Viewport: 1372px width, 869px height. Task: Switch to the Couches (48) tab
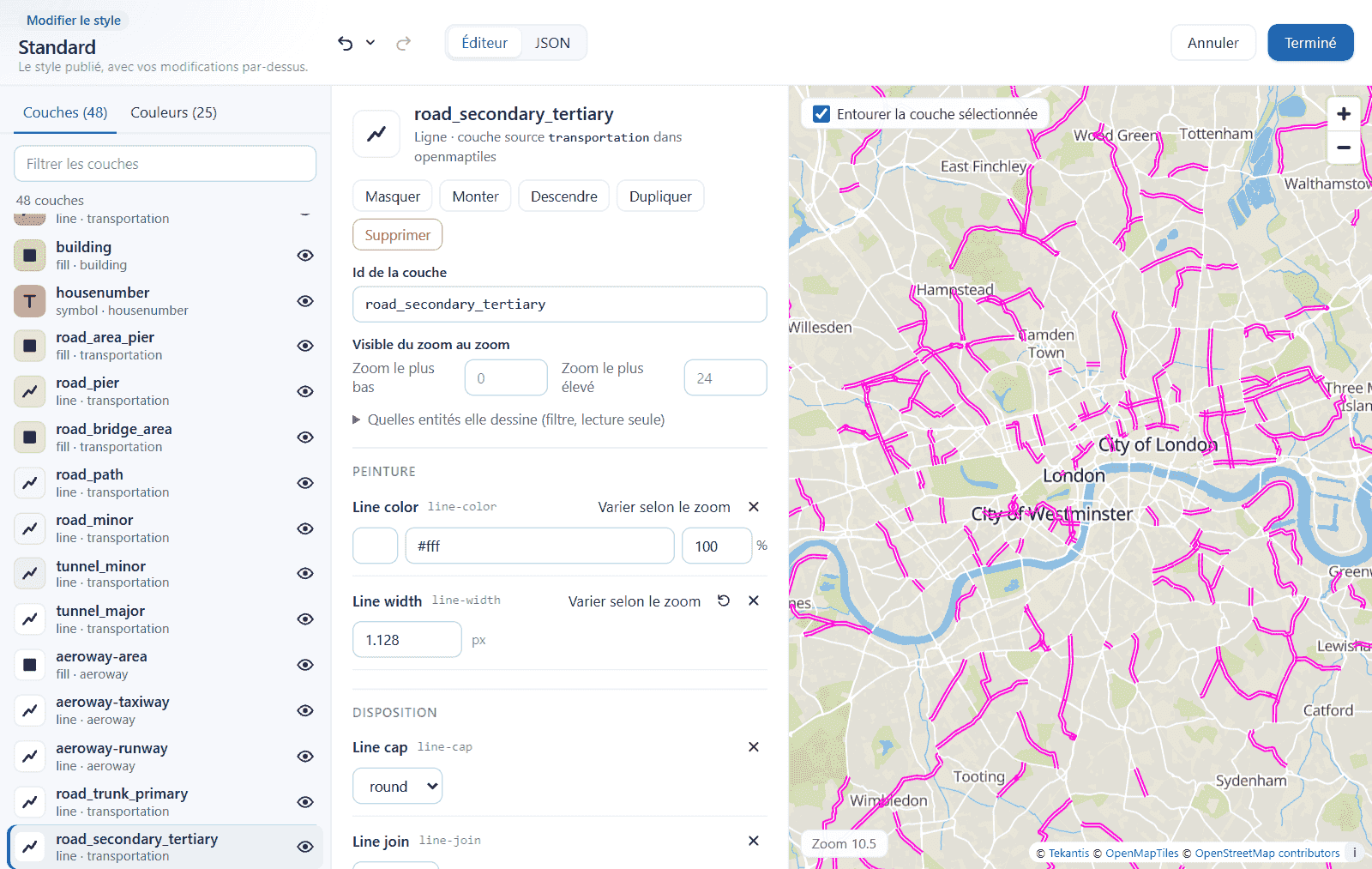[x=65, y=112]
